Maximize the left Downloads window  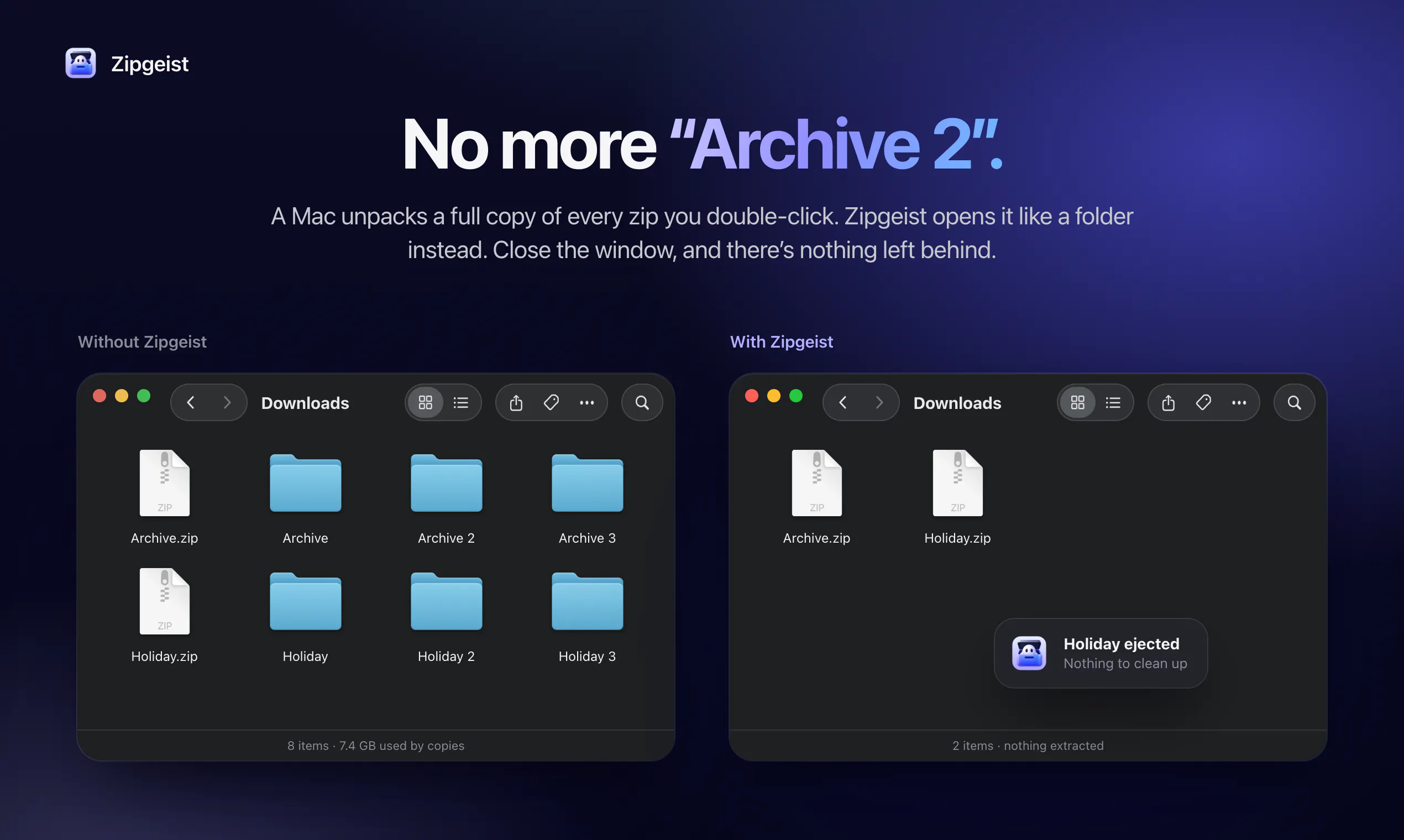coord(144,396)
